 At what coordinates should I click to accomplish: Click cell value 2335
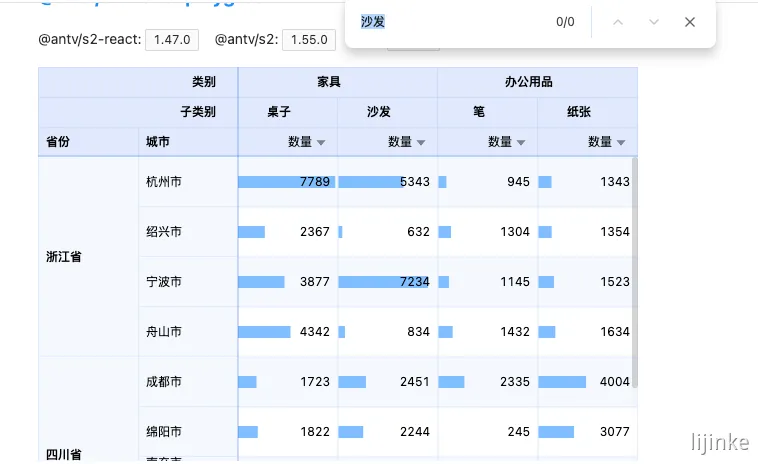click(515, 382)
